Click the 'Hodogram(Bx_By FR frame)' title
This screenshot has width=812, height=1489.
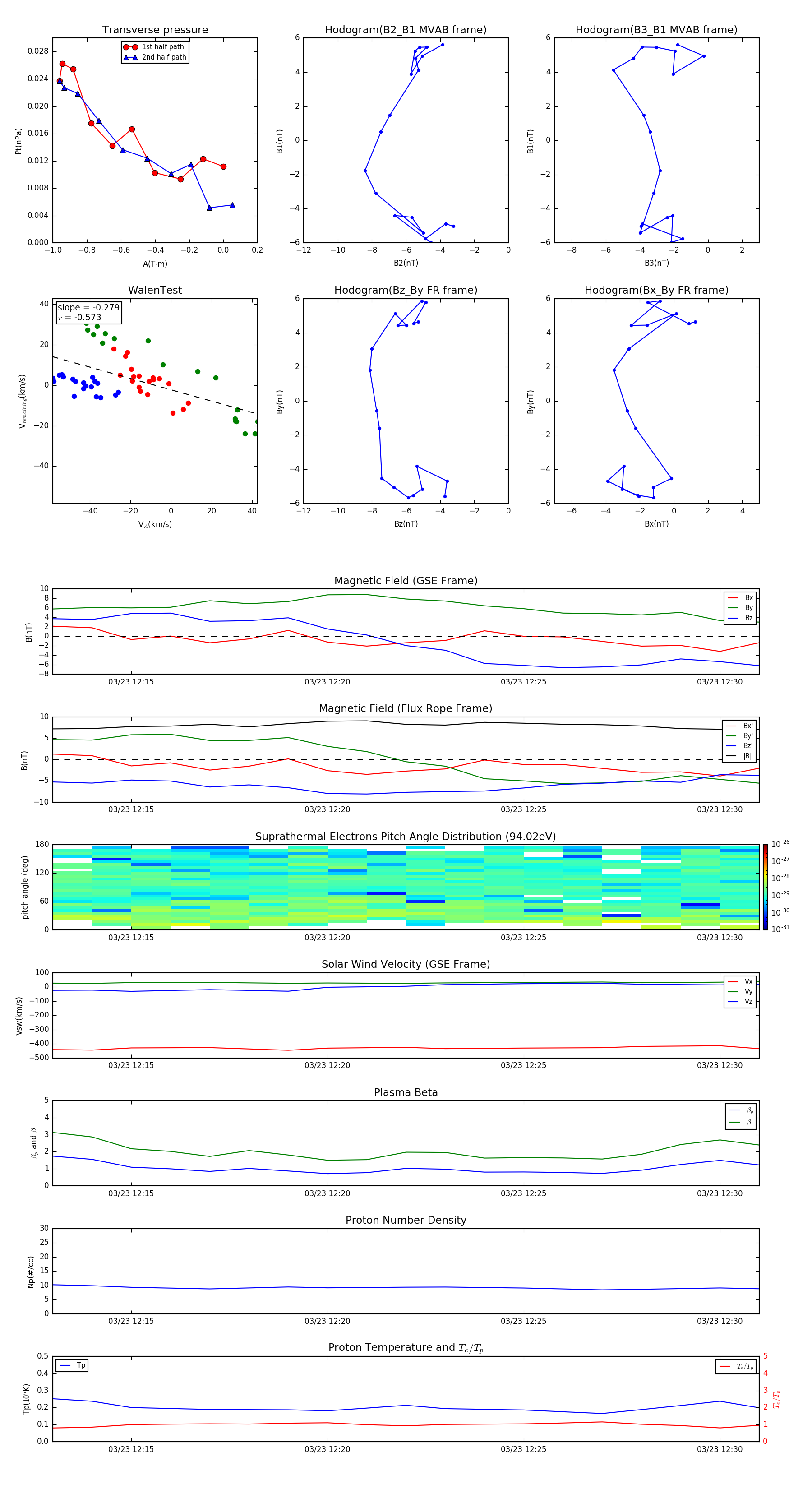point(656,290)
